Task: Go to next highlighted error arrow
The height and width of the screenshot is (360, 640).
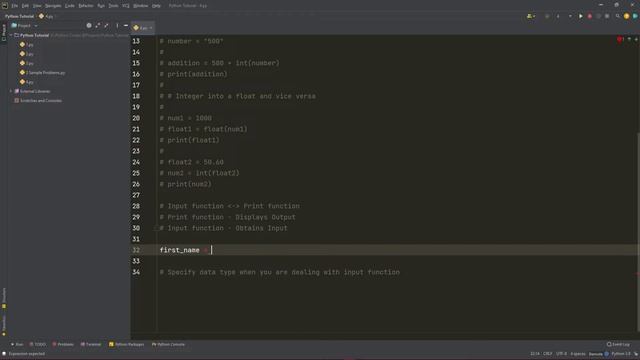Action: tap(636, 39)
